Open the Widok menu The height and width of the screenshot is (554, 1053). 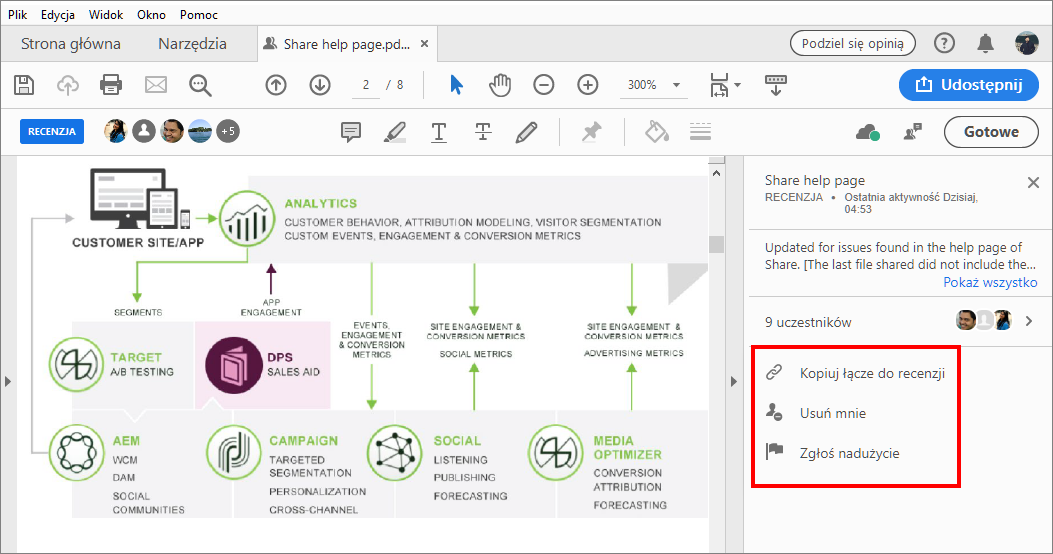[106, 14]
